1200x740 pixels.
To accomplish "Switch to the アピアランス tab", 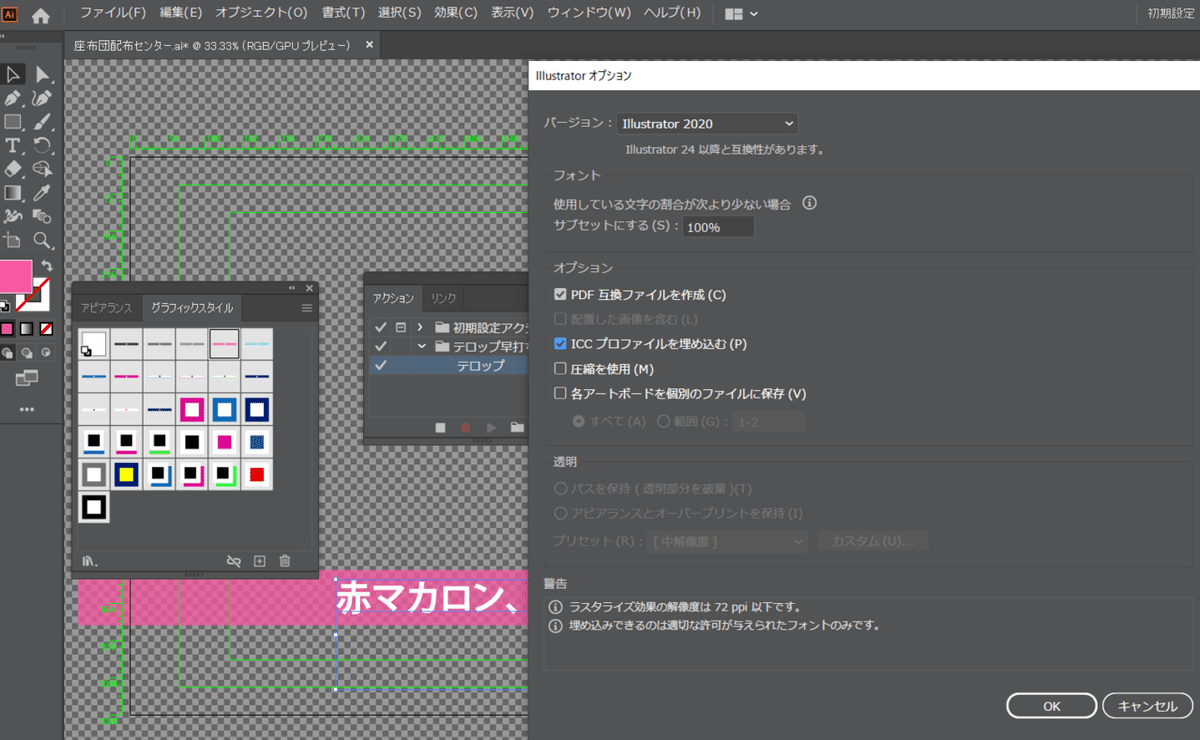I will [106, 308].
